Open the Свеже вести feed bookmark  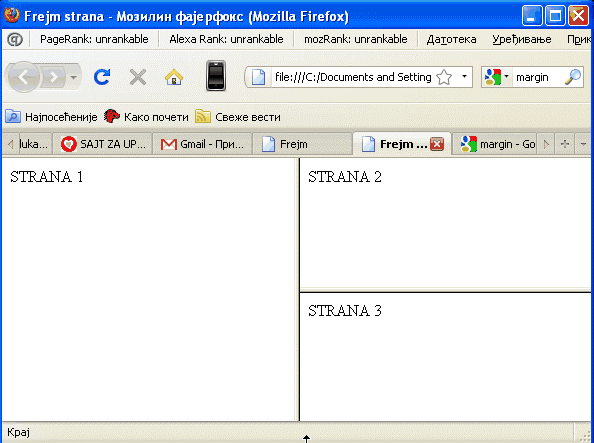coord(238,117)
